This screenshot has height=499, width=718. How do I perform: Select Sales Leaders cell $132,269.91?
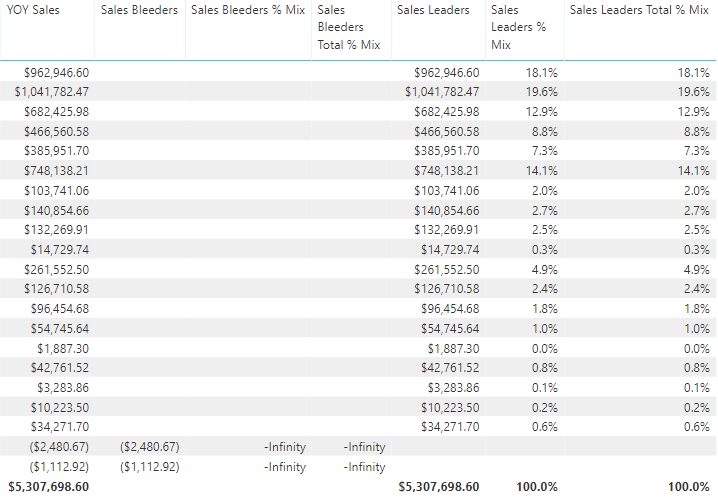point(447,230)
